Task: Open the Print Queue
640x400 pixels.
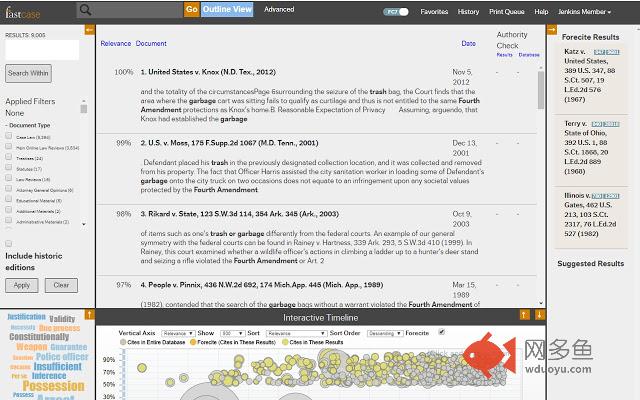Action: tap(507, 12)
